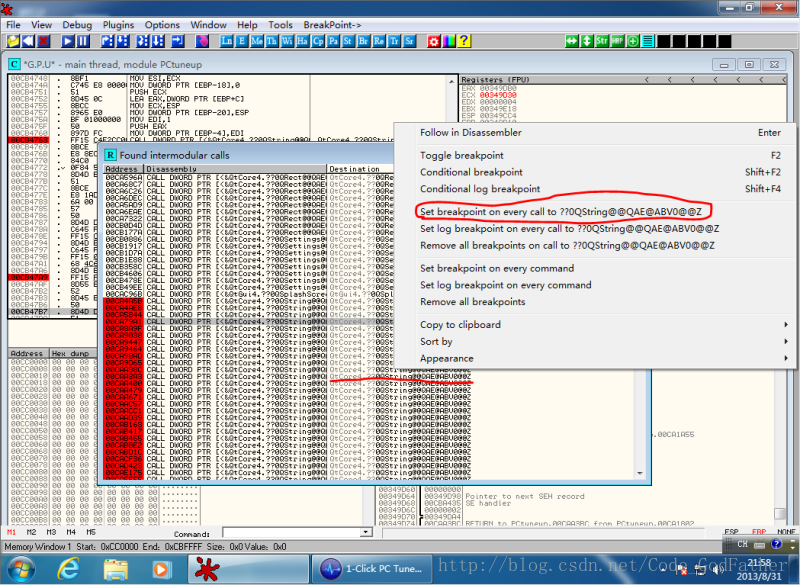This screenshot has height=585, width=800.
Task: Open the Debug menu
Action: tap(77, 24)
